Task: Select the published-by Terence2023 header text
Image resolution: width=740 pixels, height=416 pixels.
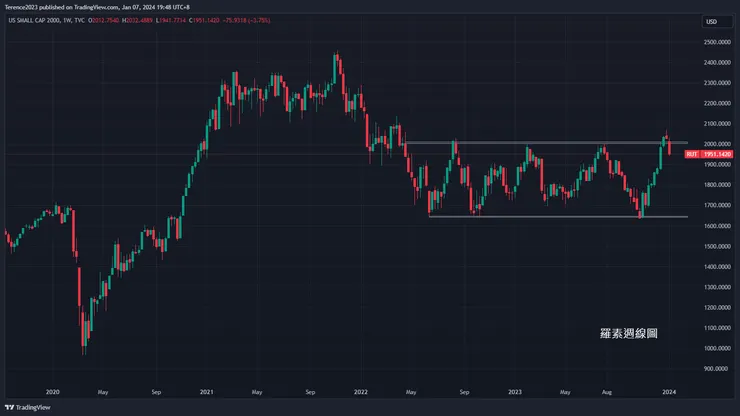Action: pyautogui.click(x=97, y=7)
